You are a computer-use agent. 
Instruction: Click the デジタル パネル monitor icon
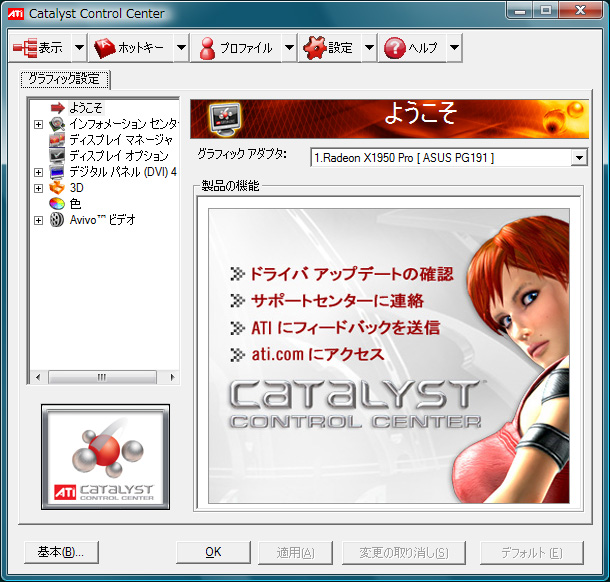[x=57, y=172]
